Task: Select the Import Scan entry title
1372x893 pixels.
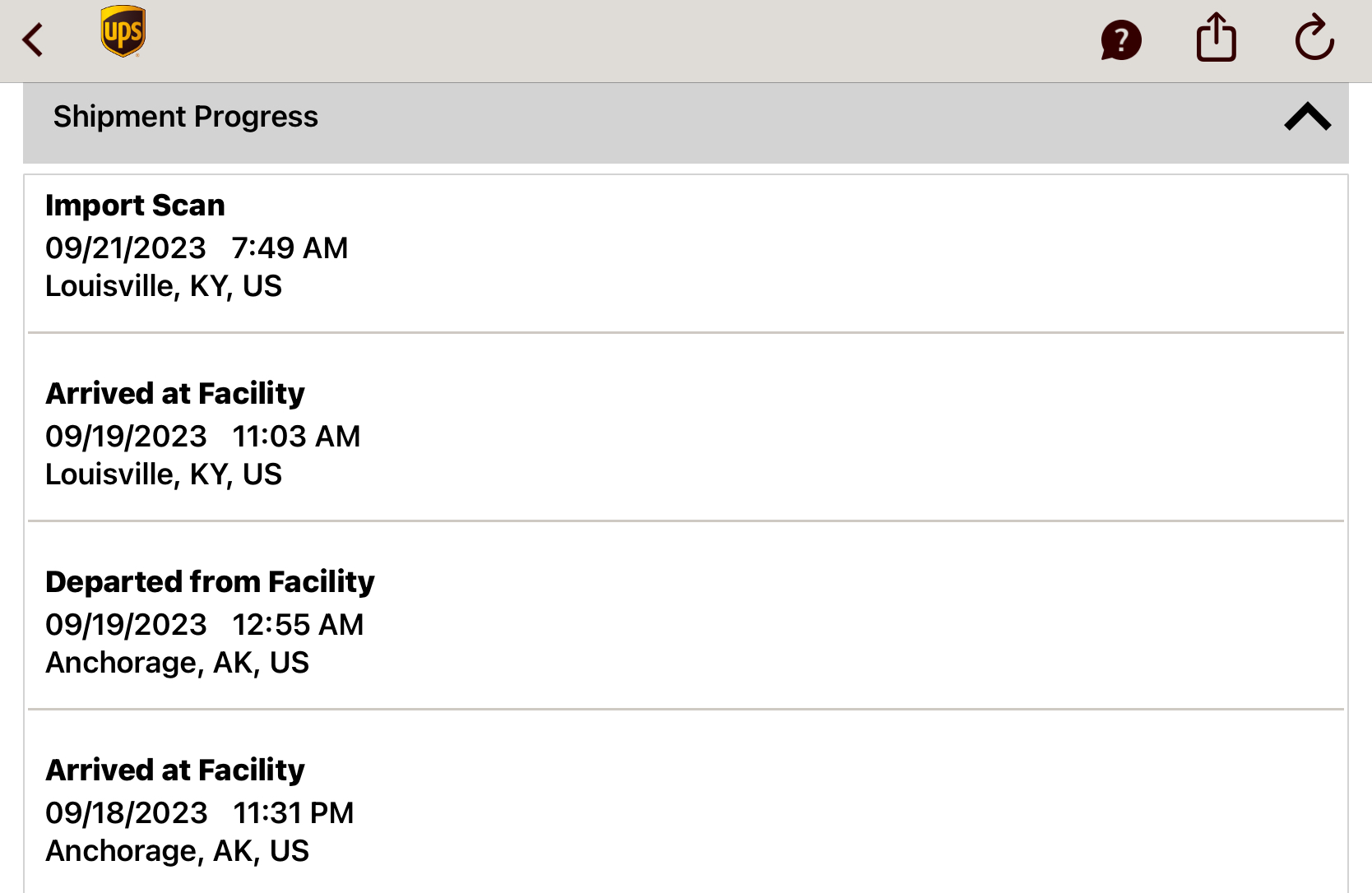Action: pos(135,206)
